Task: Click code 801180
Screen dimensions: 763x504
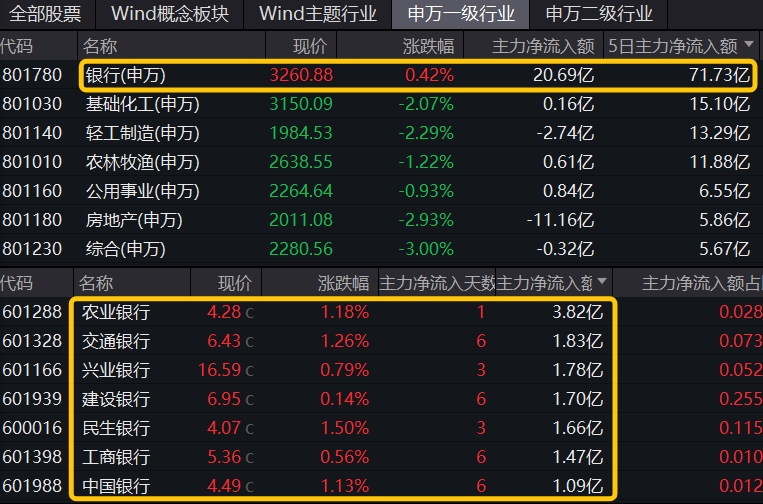Action: click(32, 220)
